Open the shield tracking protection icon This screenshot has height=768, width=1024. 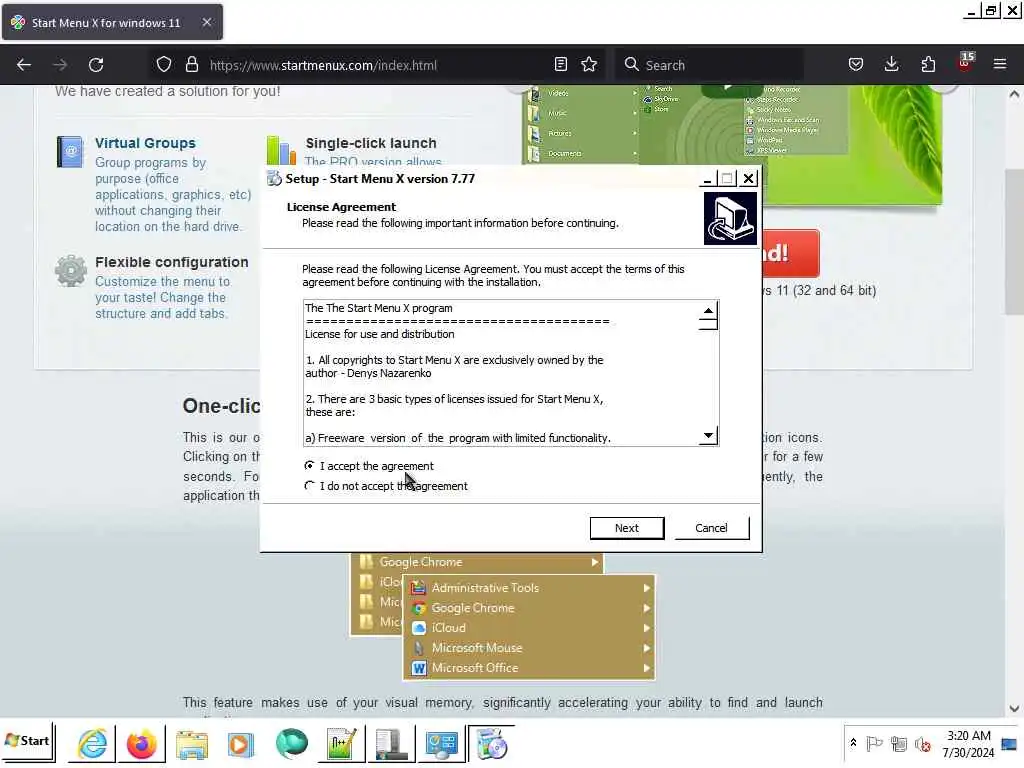[x=164, y=64]
